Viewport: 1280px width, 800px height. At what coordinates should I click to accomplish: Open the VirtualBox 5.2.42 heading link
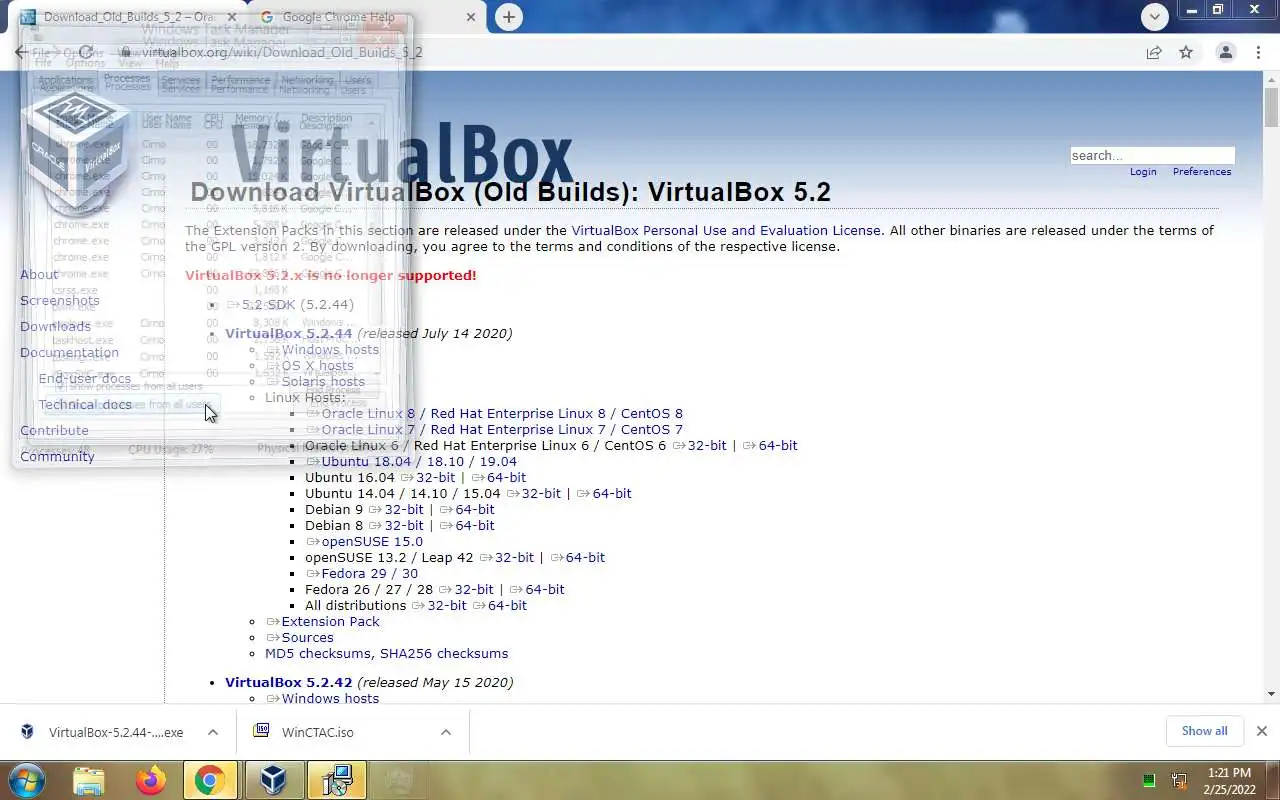pos(289,682)
